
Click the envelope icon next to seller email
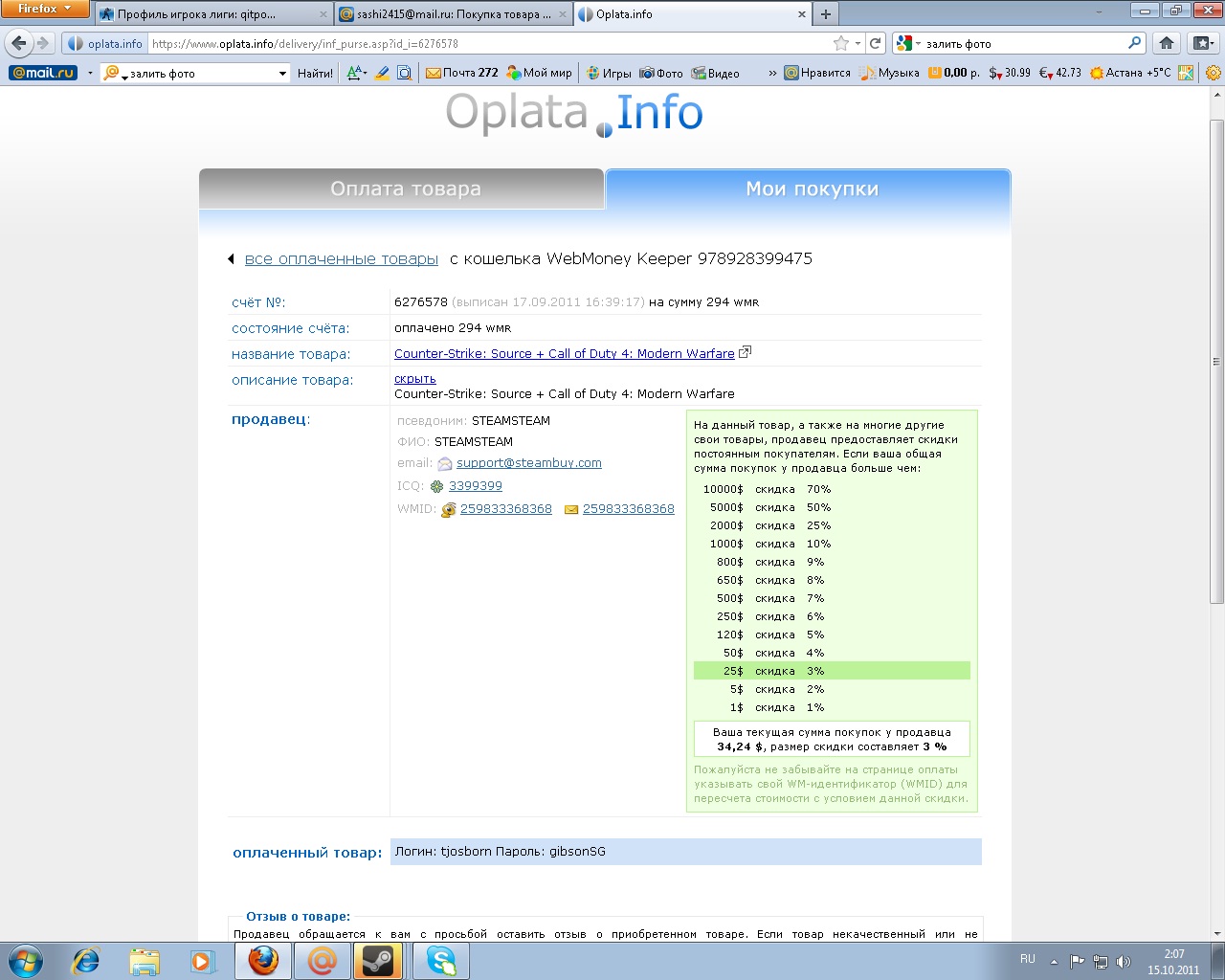[445, 463]
